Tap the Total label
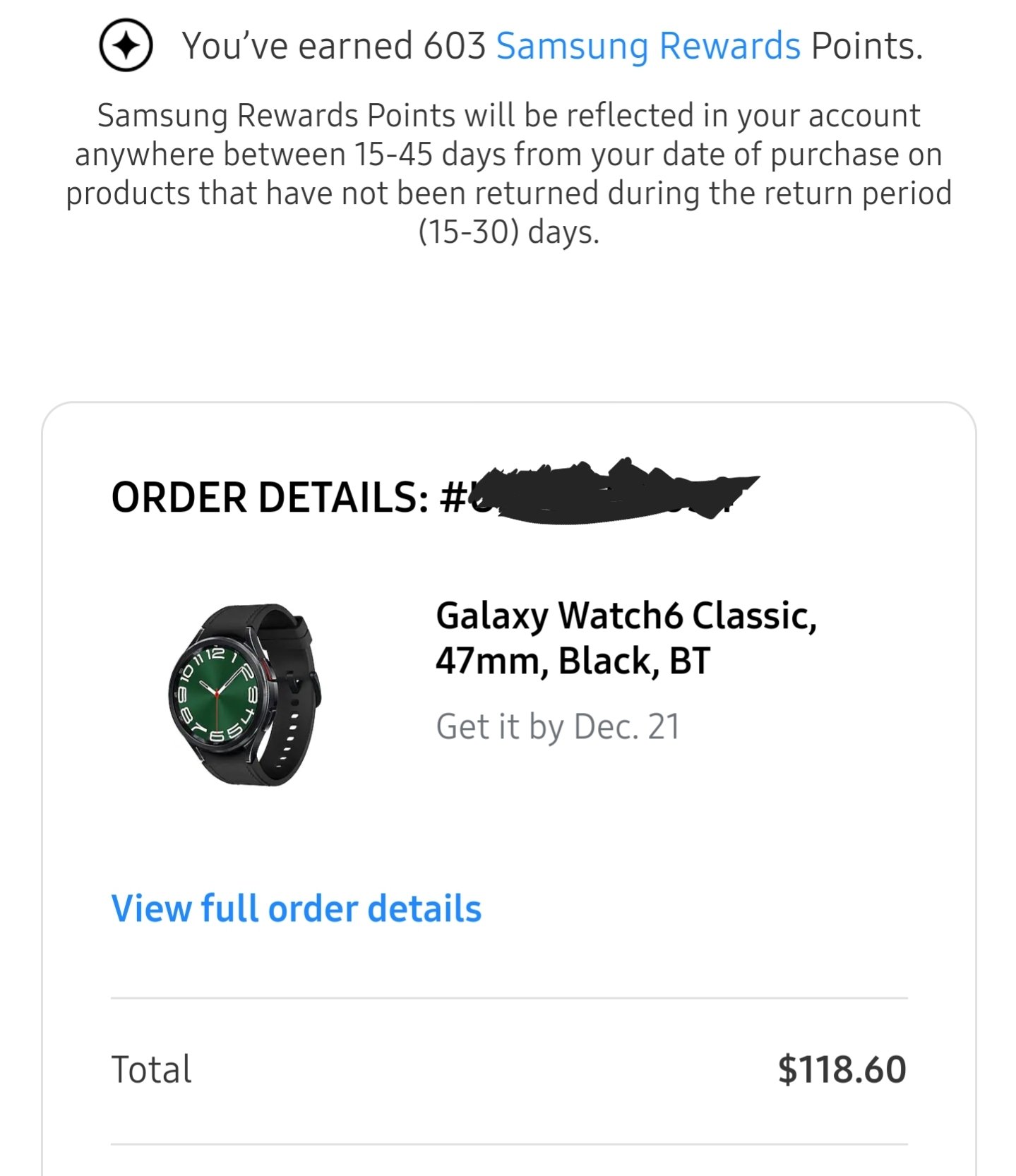 (x=151, y=1069)
